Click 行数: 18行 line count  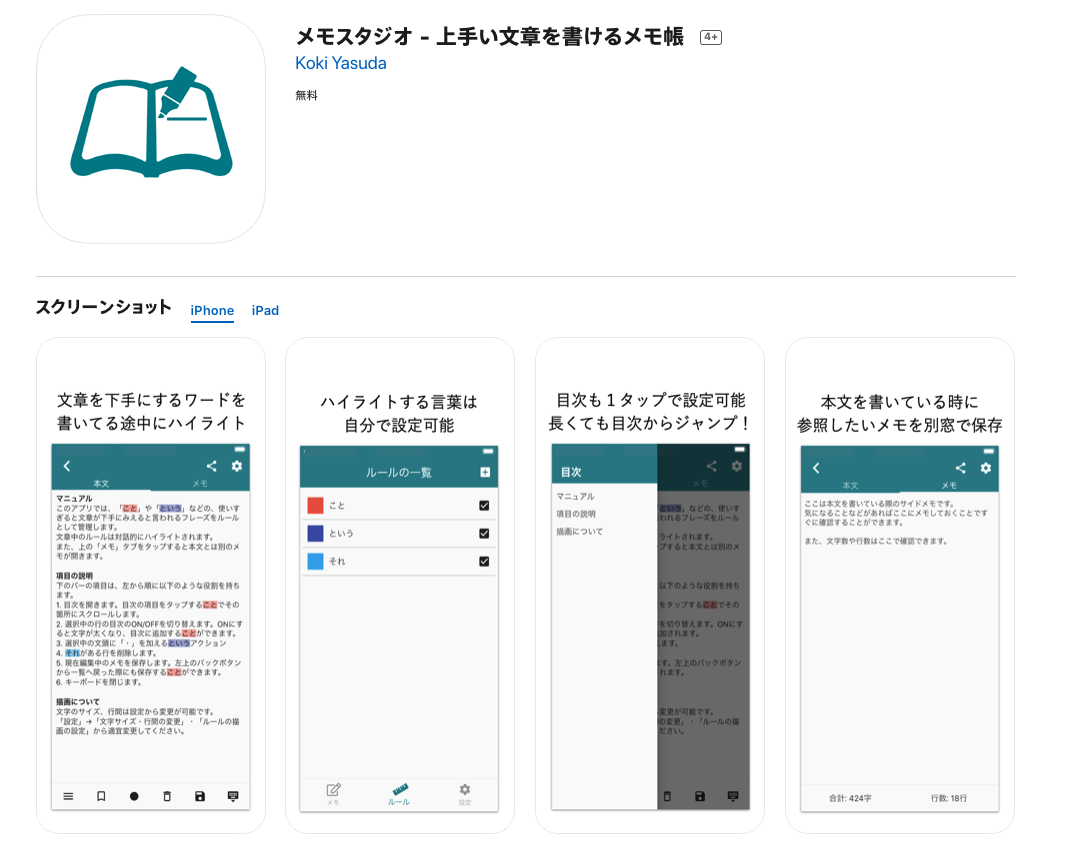pos(949,798)
